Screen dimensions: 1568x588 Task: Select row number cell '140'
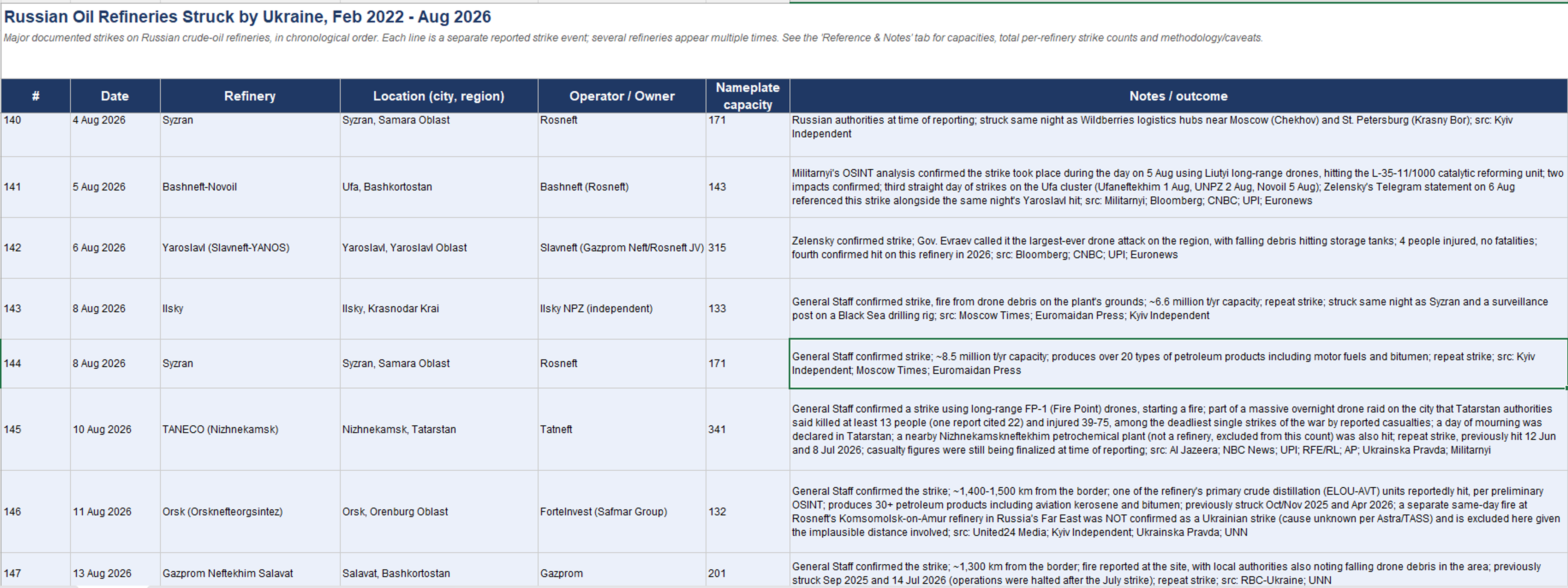(36, 135)
